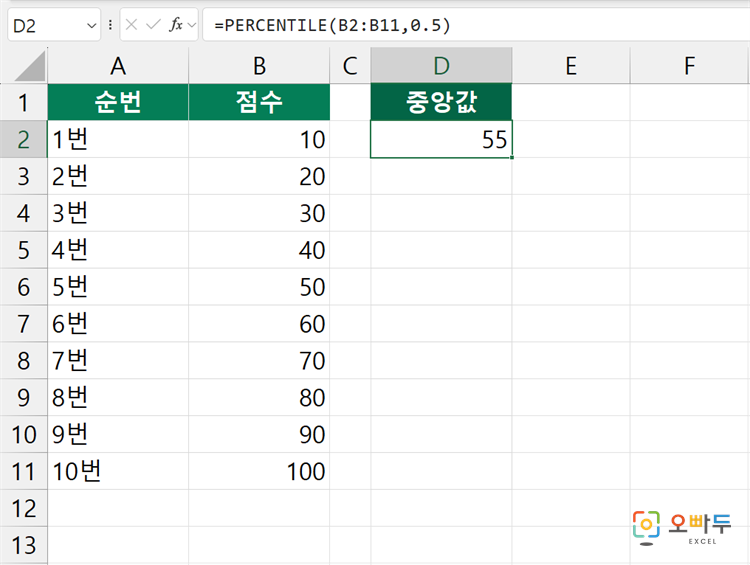This screenshot has width=750, height=565.
Task: Select row 13 header
Action: click(x=23, y=545)
